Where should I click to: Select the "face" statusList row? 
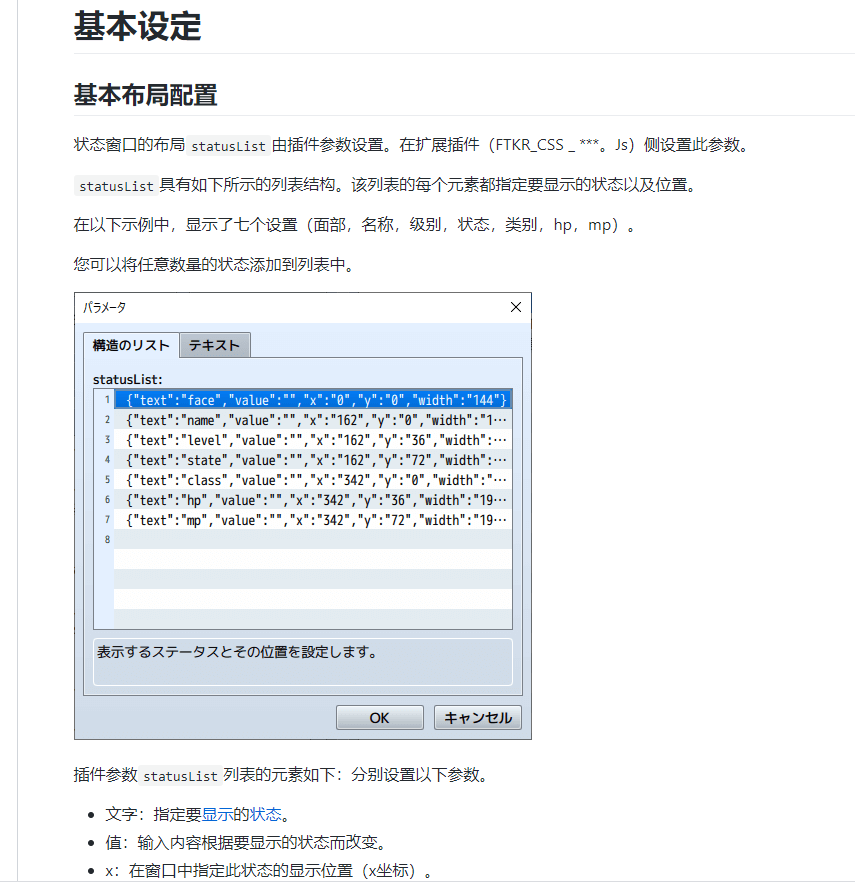tap(313, 400)
